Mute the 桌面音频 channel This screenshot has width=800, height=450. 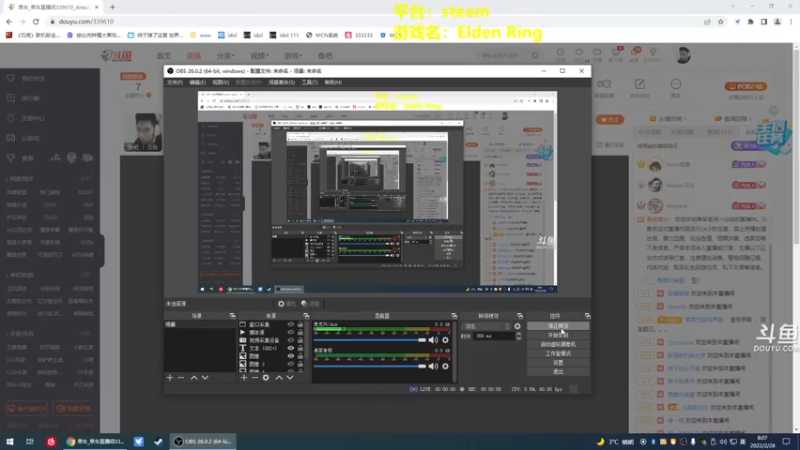click(x=433, y=366)
